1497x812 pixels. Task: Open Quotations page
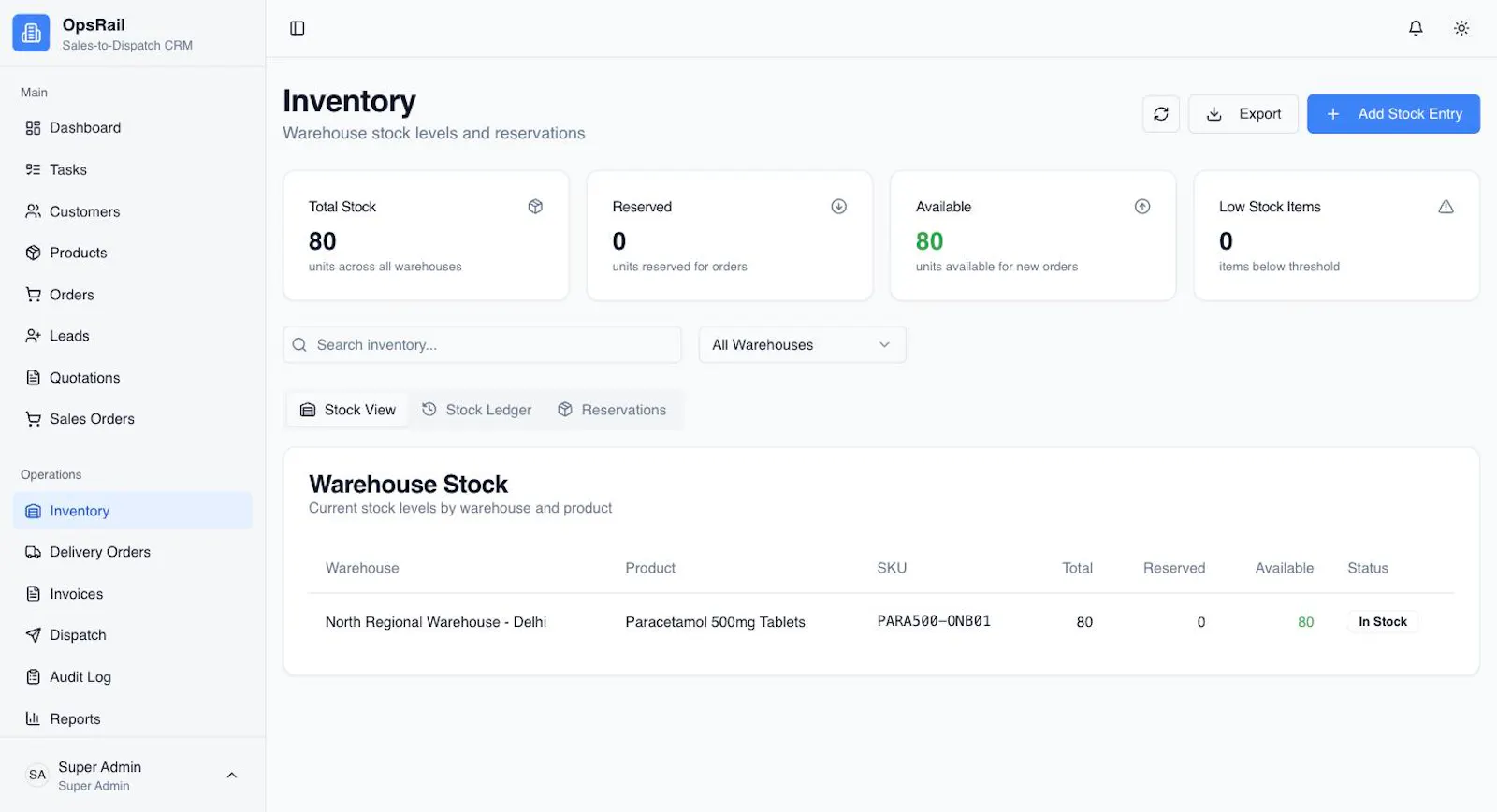tap(133, 378)
